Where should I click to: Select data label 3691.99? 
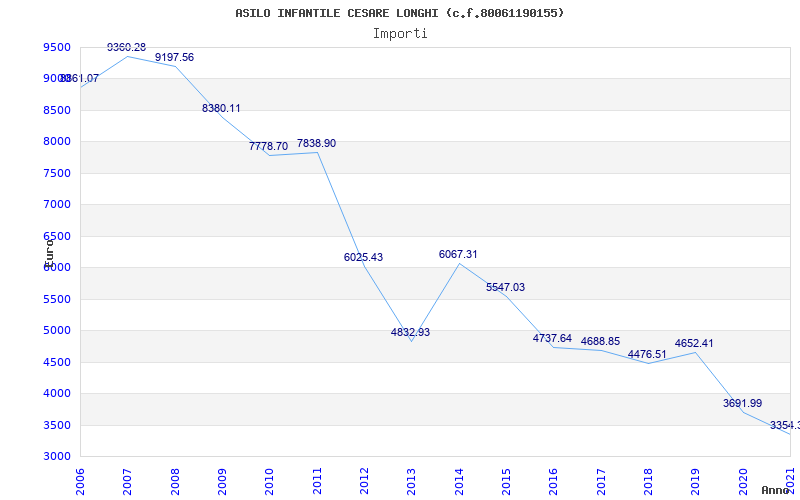tap(742, 403)
